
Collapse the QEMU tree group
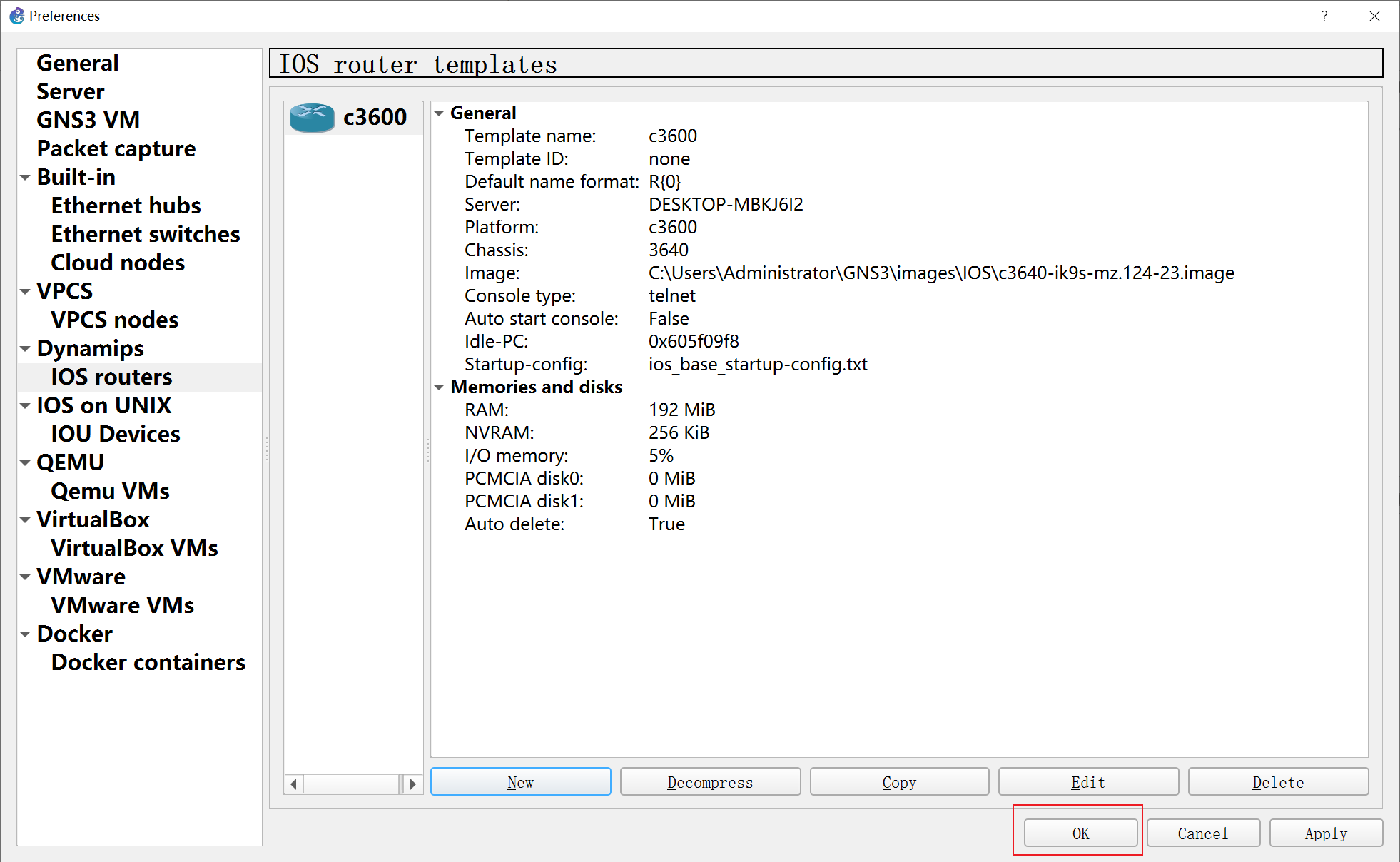click(26, 463)
